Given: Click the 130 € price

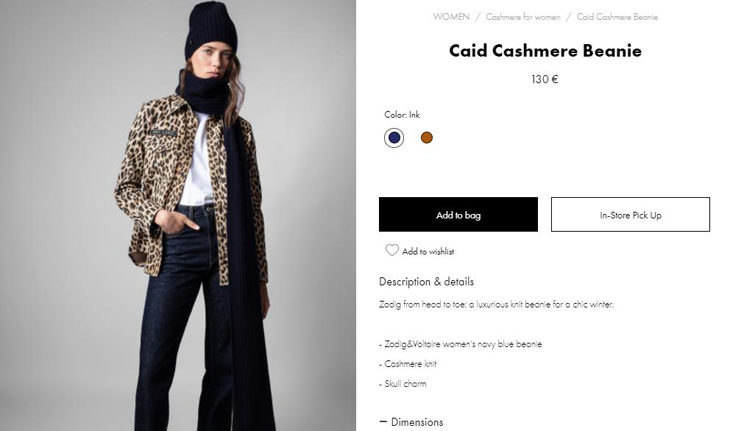Looking at the screenshot, I should click(x=545, y=80).
